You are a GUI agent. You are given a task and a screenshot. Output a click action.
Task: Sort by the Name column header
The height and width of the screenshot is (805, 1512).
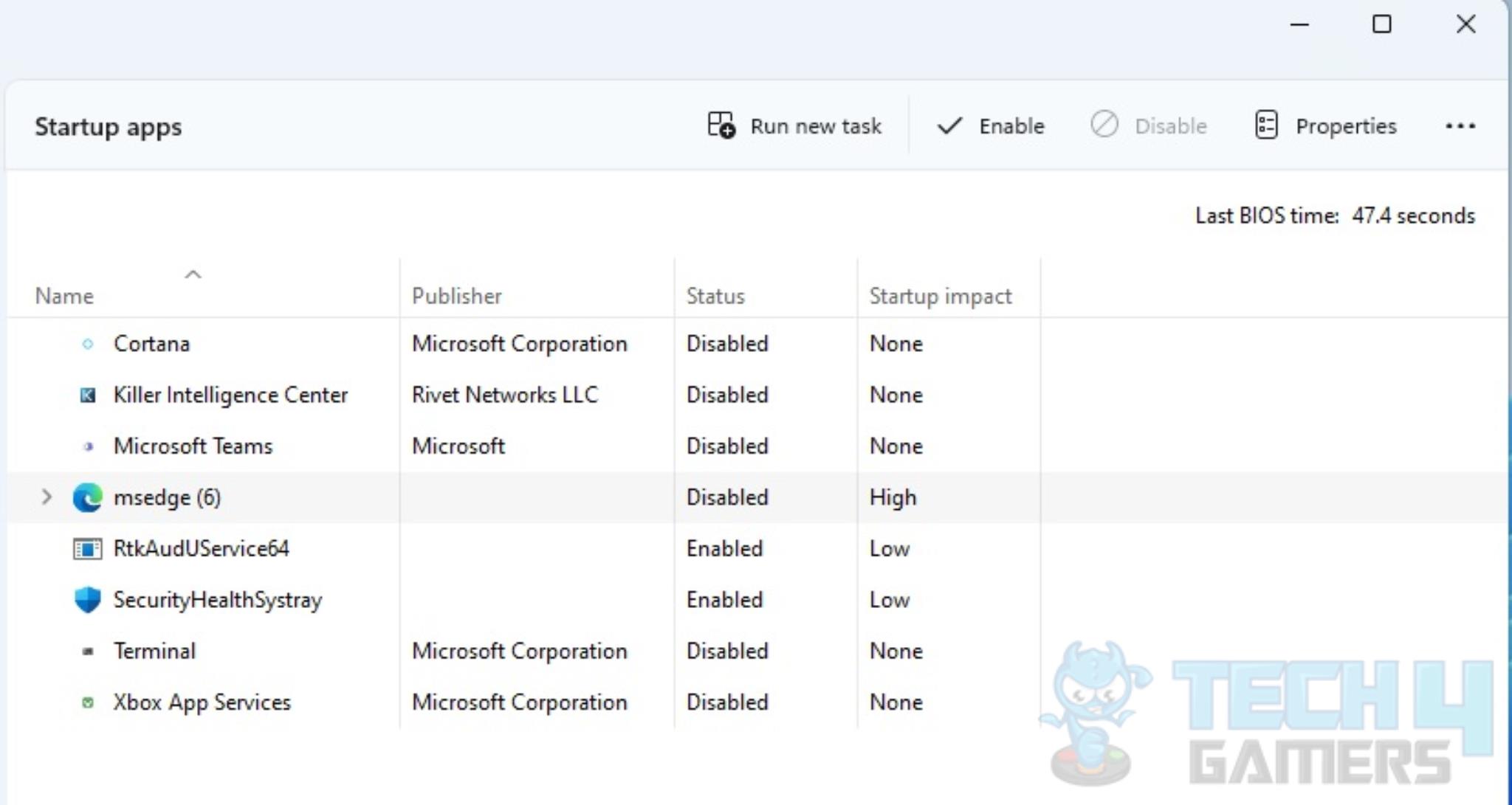tap(64, 296)
